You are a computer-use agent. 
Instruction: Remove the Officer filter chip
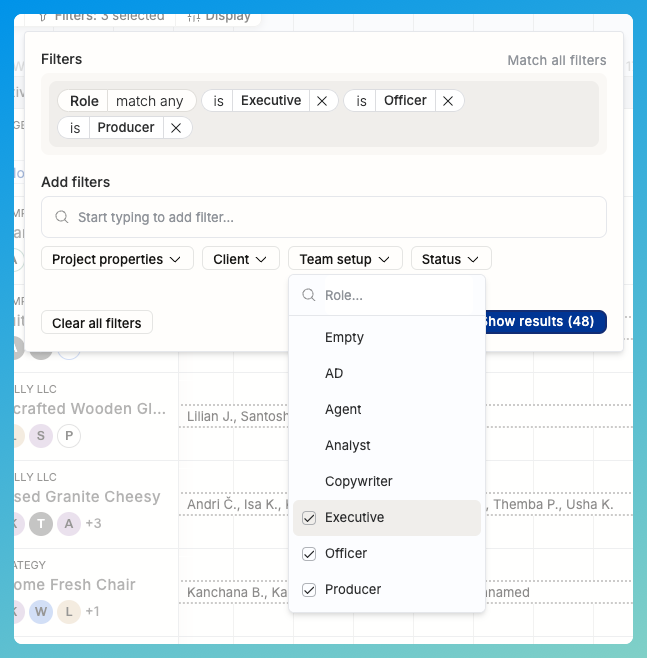(448, 101)
